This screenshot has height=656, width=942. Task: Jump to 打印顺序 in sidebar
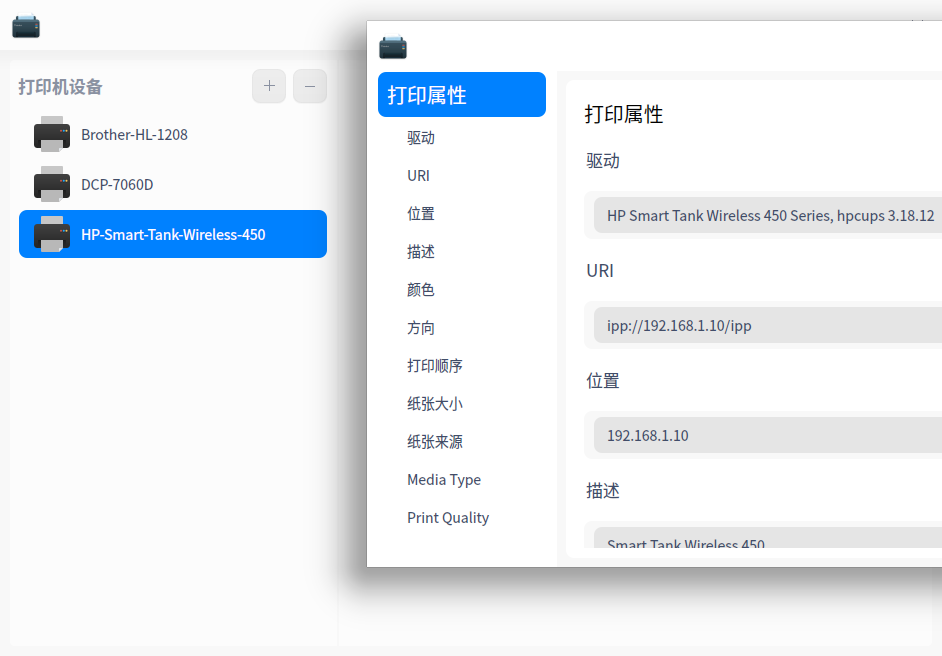click(435, 365)
